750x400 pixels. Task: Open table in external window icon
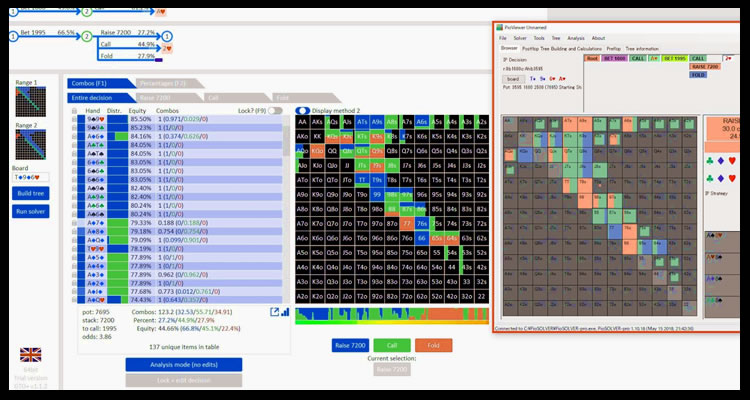click(x=275, y=312)
